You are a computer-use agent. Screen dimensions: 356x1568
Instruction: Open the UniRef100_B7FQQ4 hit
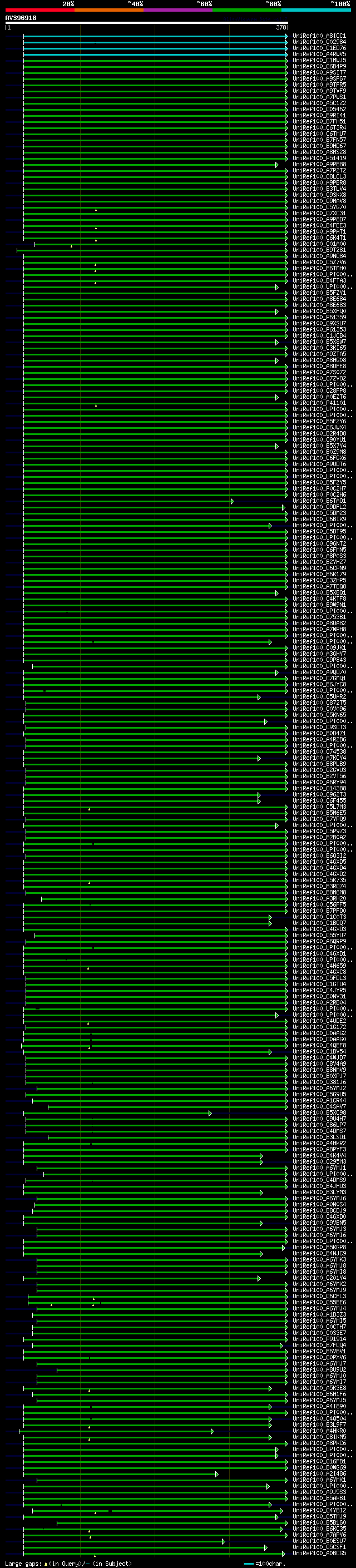[319, 1345]
